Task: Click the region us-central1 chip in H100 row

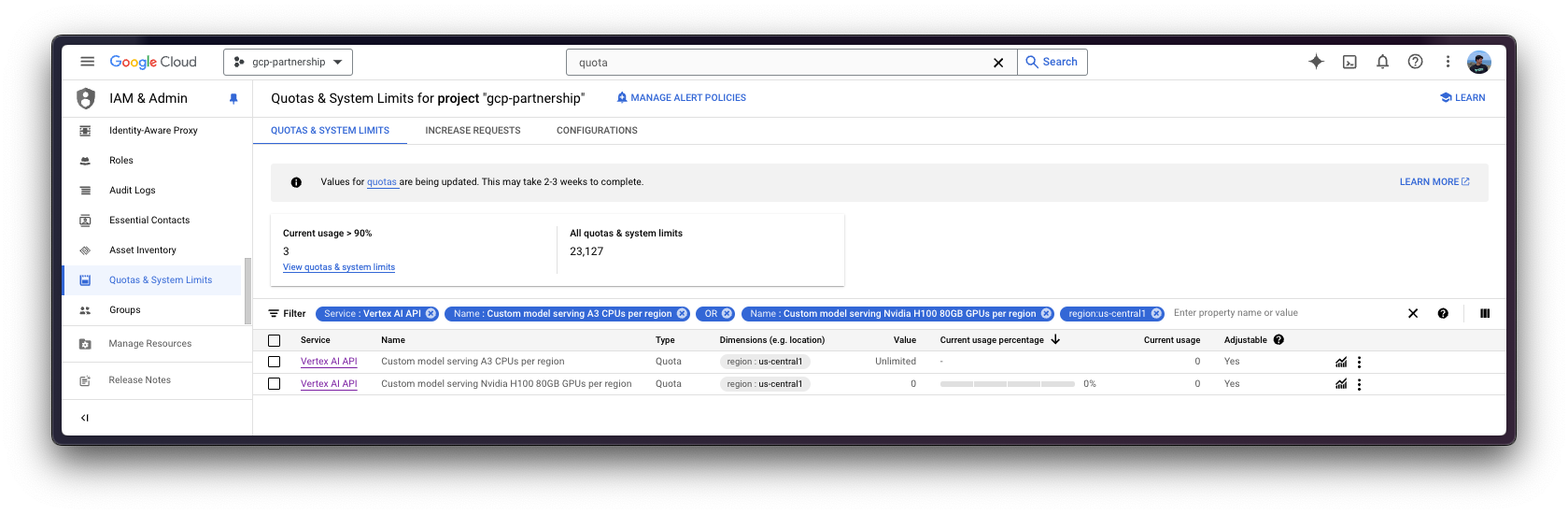Action: 765,384
